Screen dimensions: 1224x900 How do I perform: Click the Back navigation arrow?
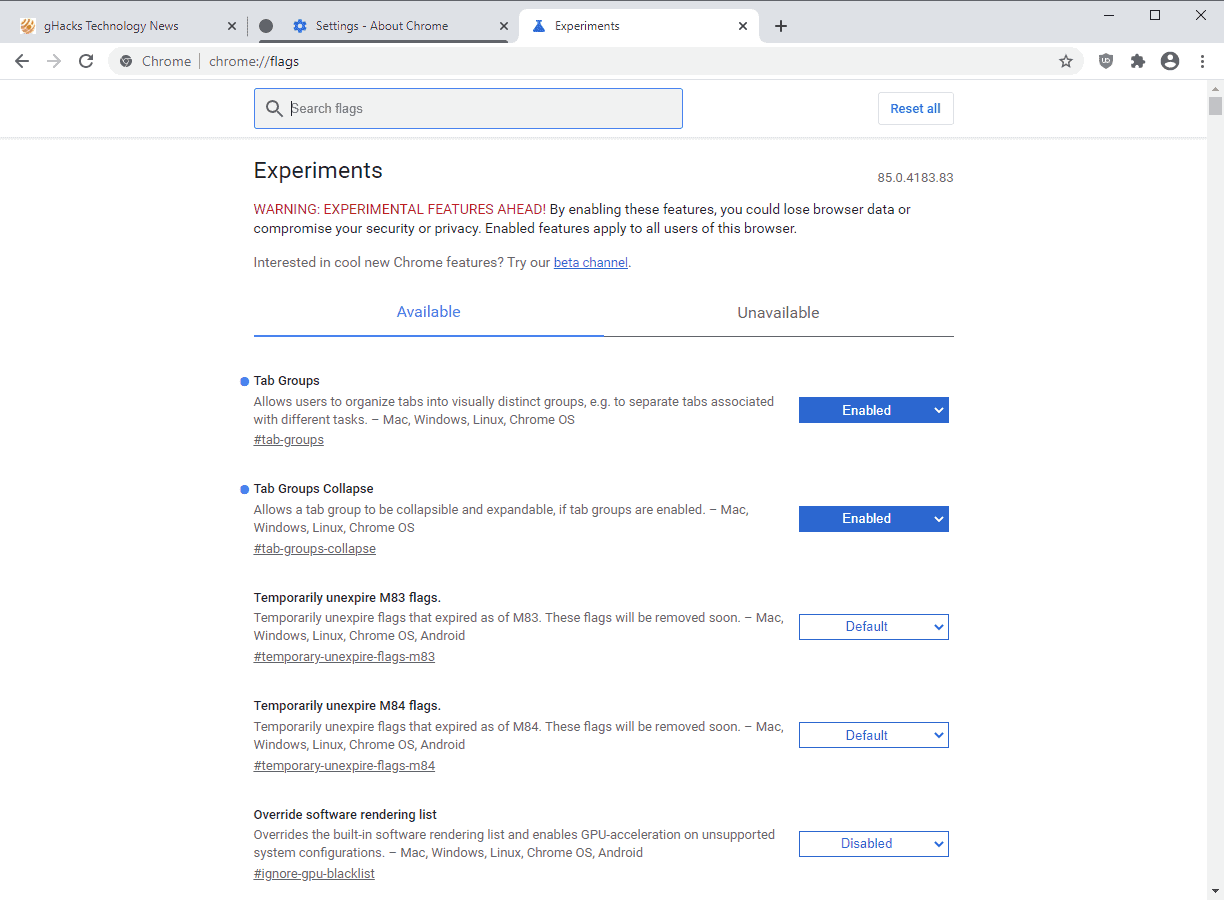coord(22,61)
